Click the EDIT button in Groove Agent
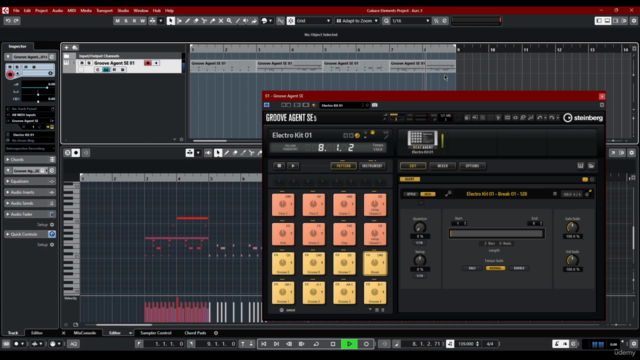640x360 pixels. point(413,166)
